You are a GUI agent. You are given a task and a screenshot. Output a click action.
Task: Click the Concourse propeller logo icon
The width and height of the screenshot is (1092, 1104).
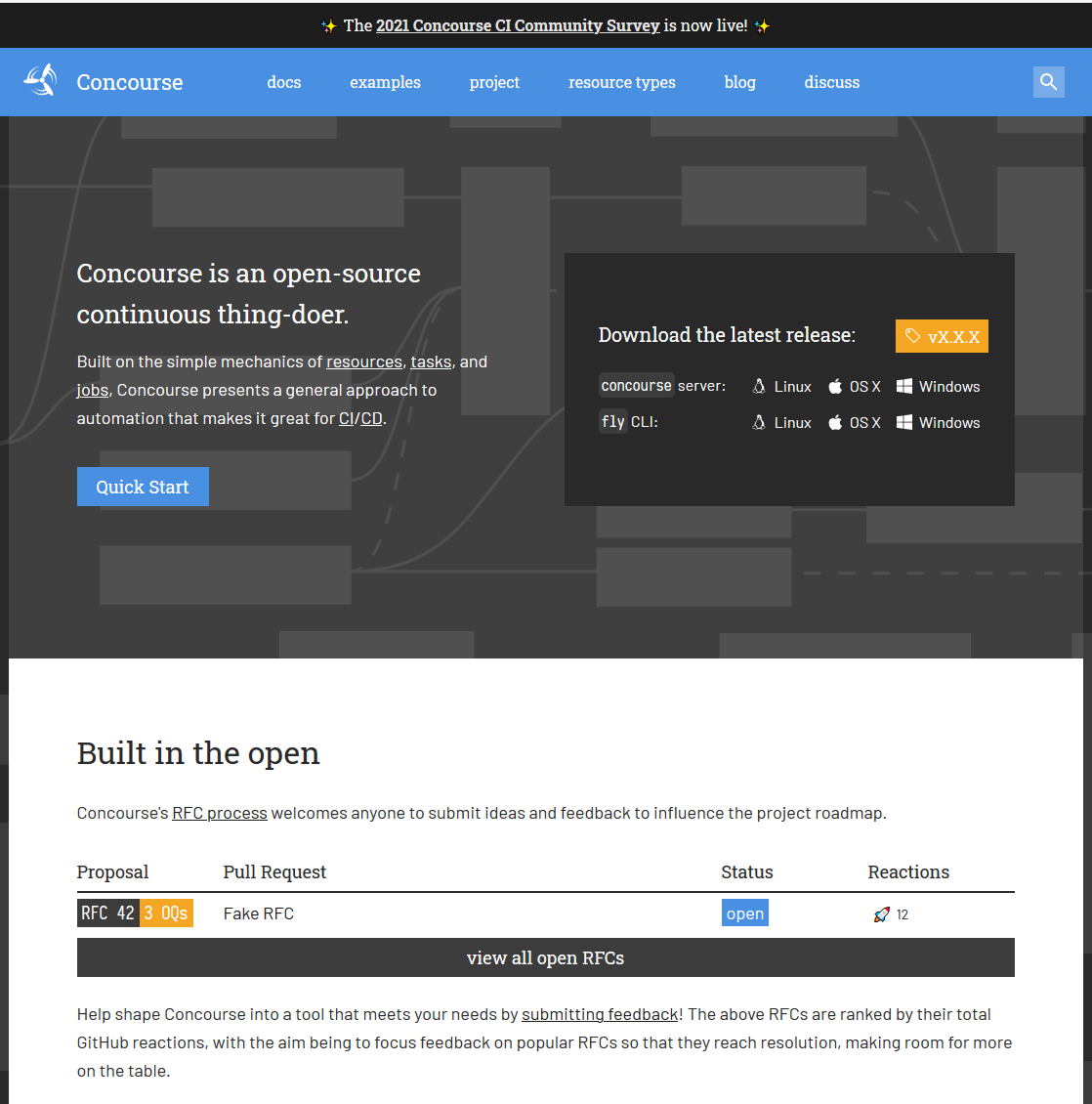pos(40,80)
